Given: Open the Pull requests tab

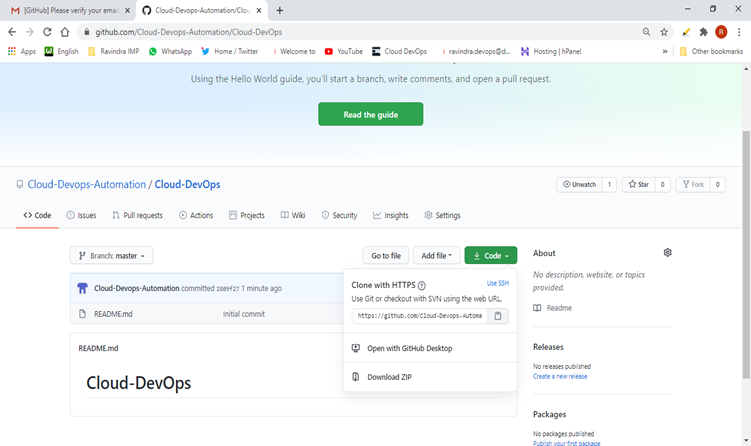Looking at the screenshot, I should (137, 215).
